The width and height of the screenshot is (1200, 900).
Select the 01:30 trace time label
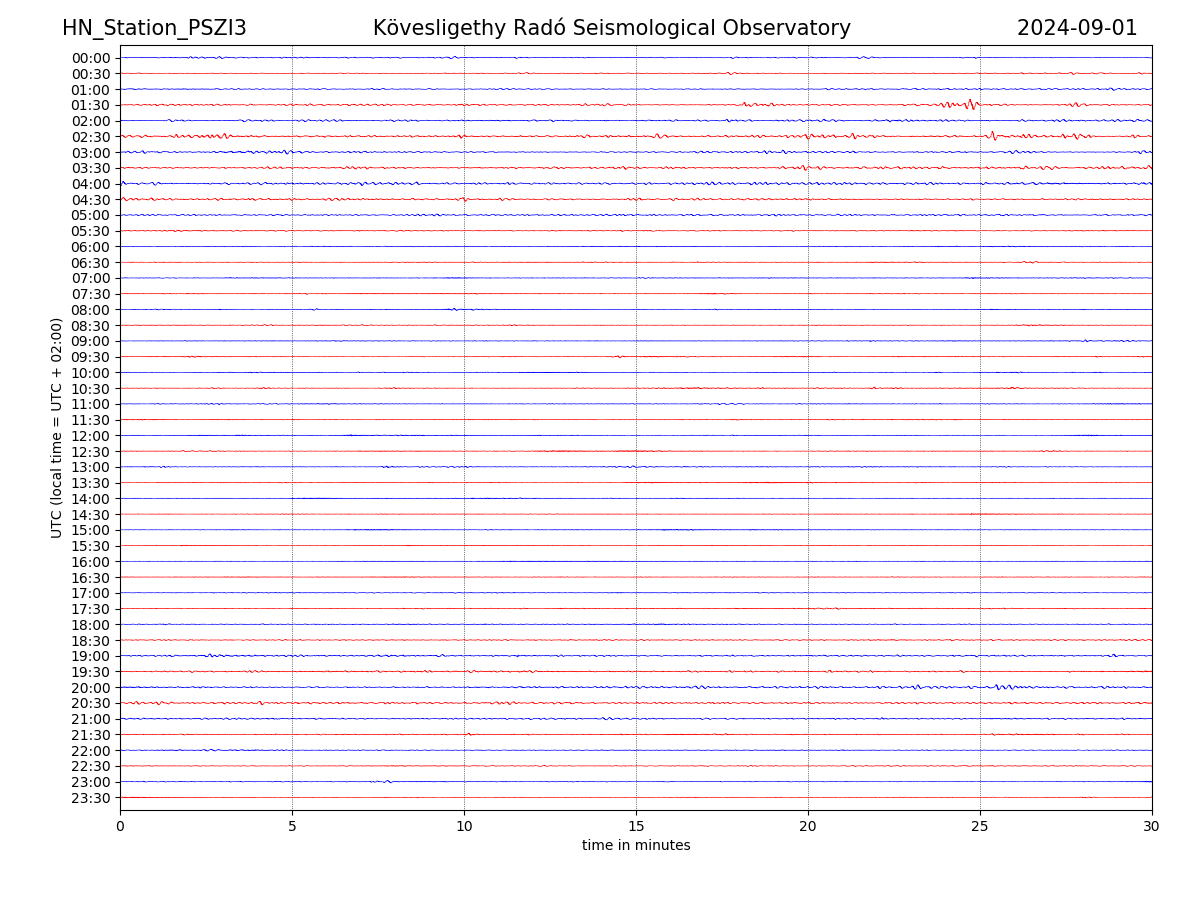(91, 105)
